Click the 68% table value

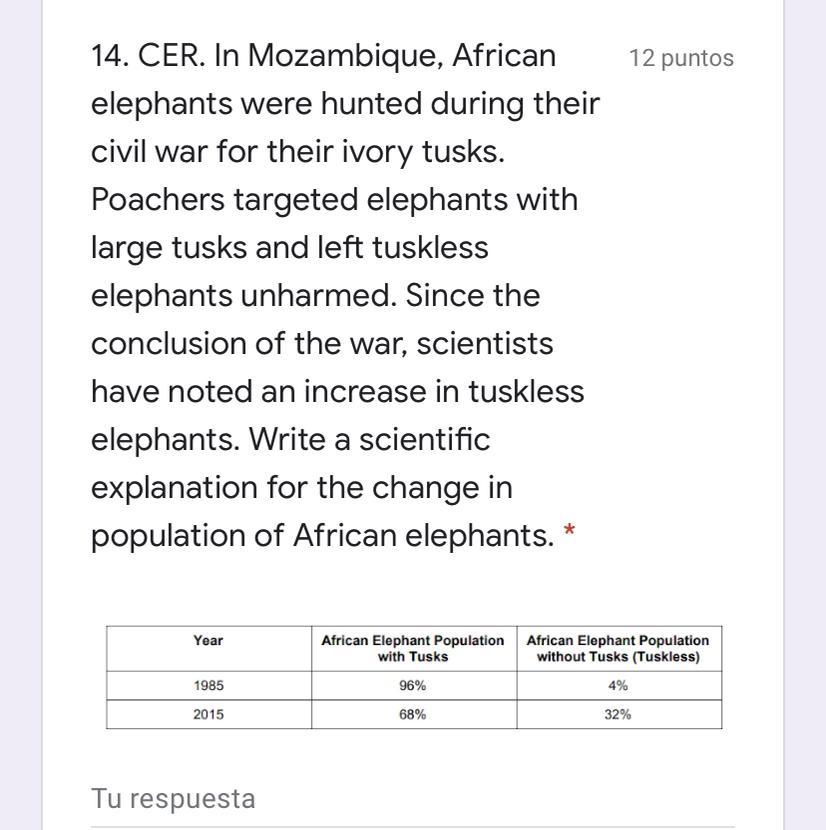(412, 715)
